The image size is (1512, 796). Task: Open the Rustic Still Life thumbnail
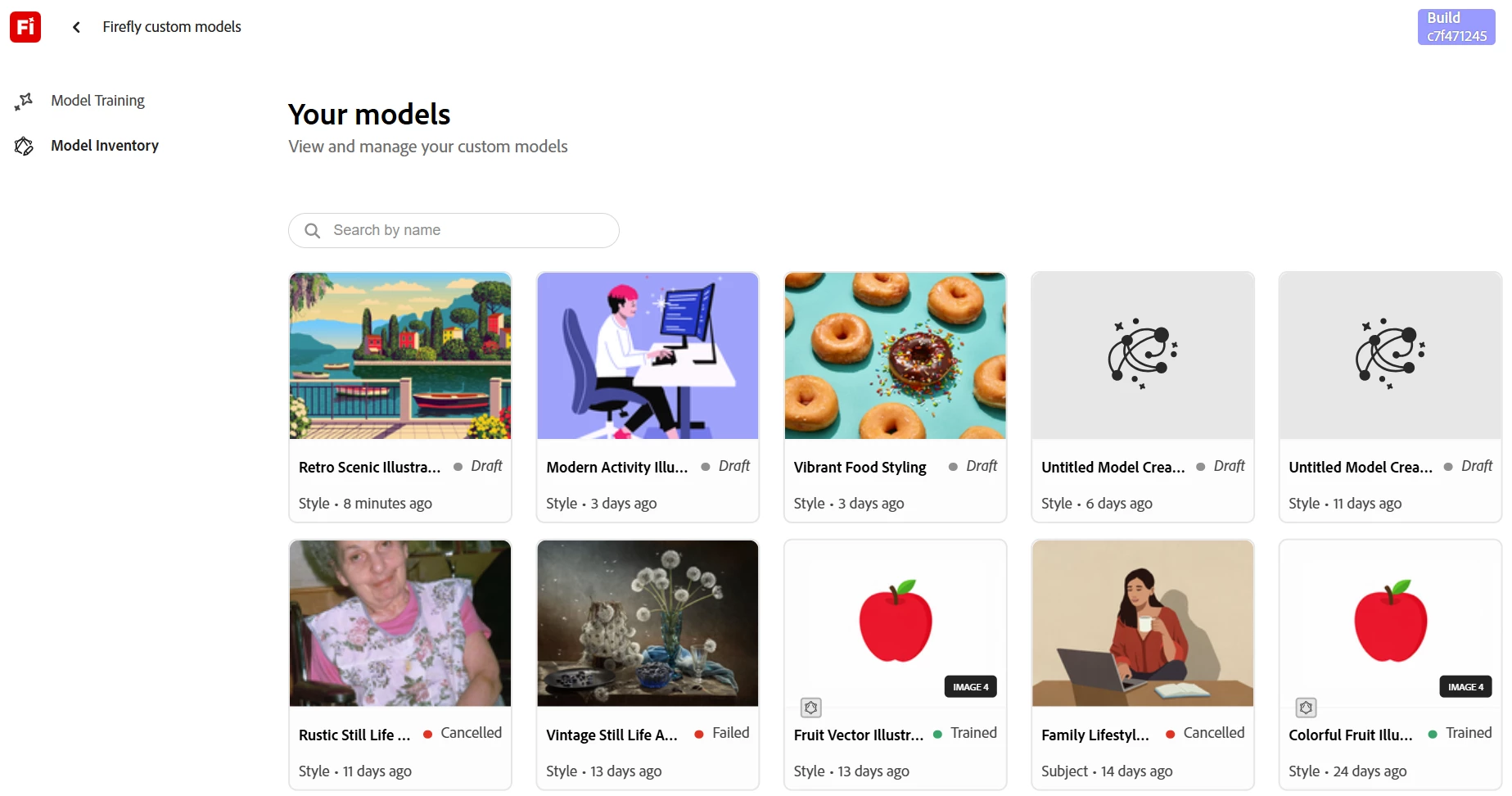coord(400,623)
